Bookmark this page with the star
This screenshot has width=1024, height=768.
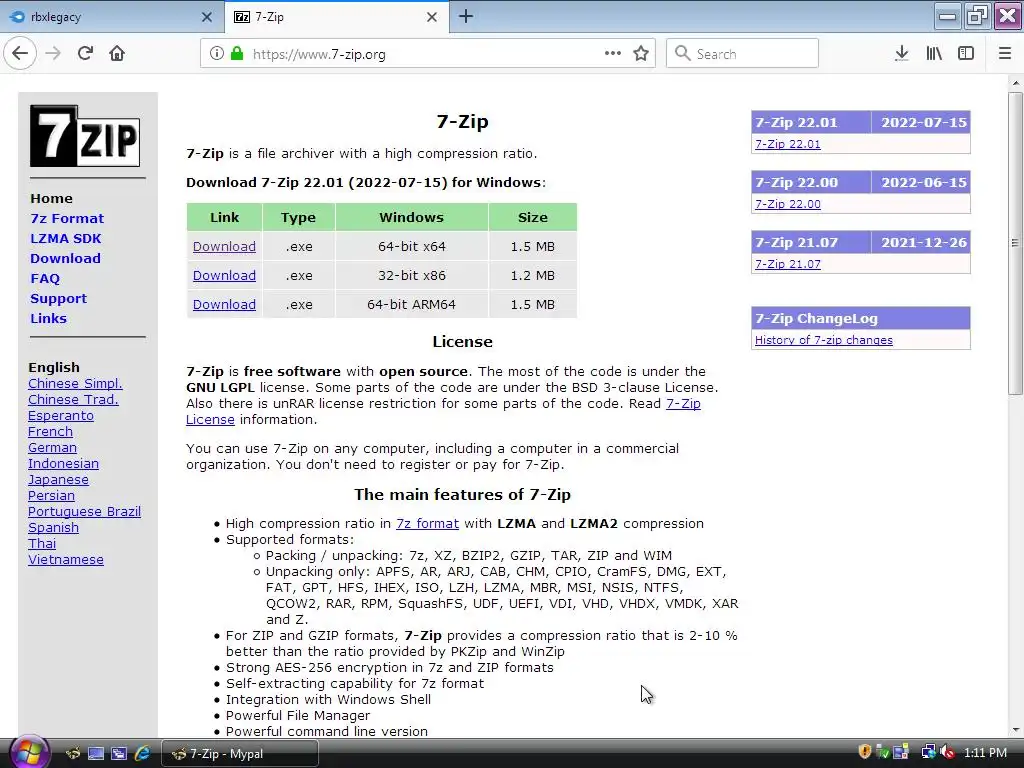pos(641,54)
